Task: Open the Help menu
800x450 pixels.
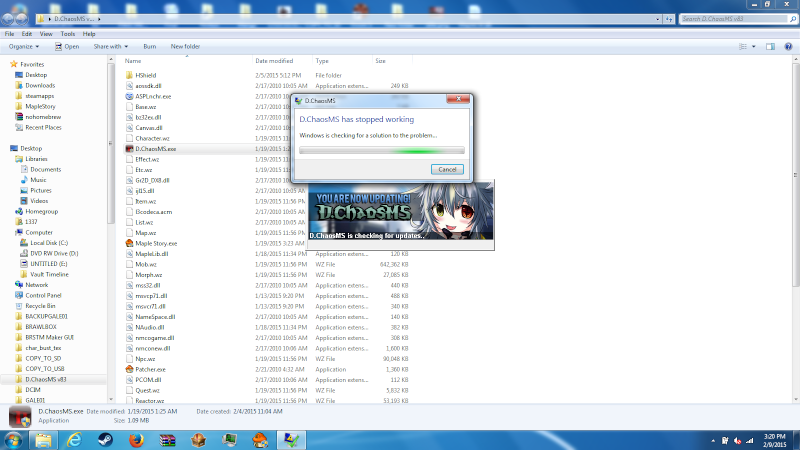Action: 89,34
